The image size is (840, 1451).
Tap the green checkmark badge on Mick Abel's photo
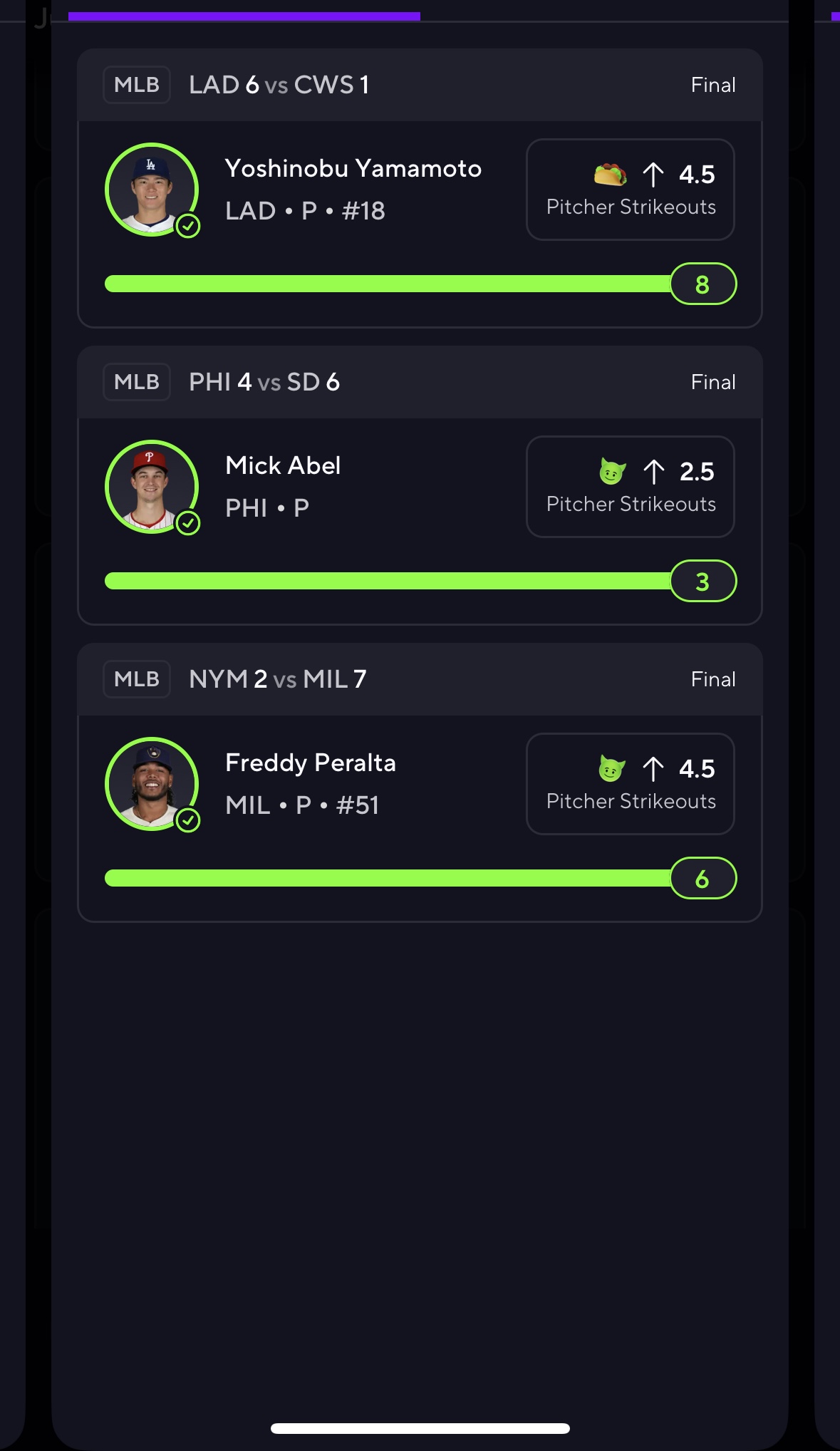click(188, 524)
